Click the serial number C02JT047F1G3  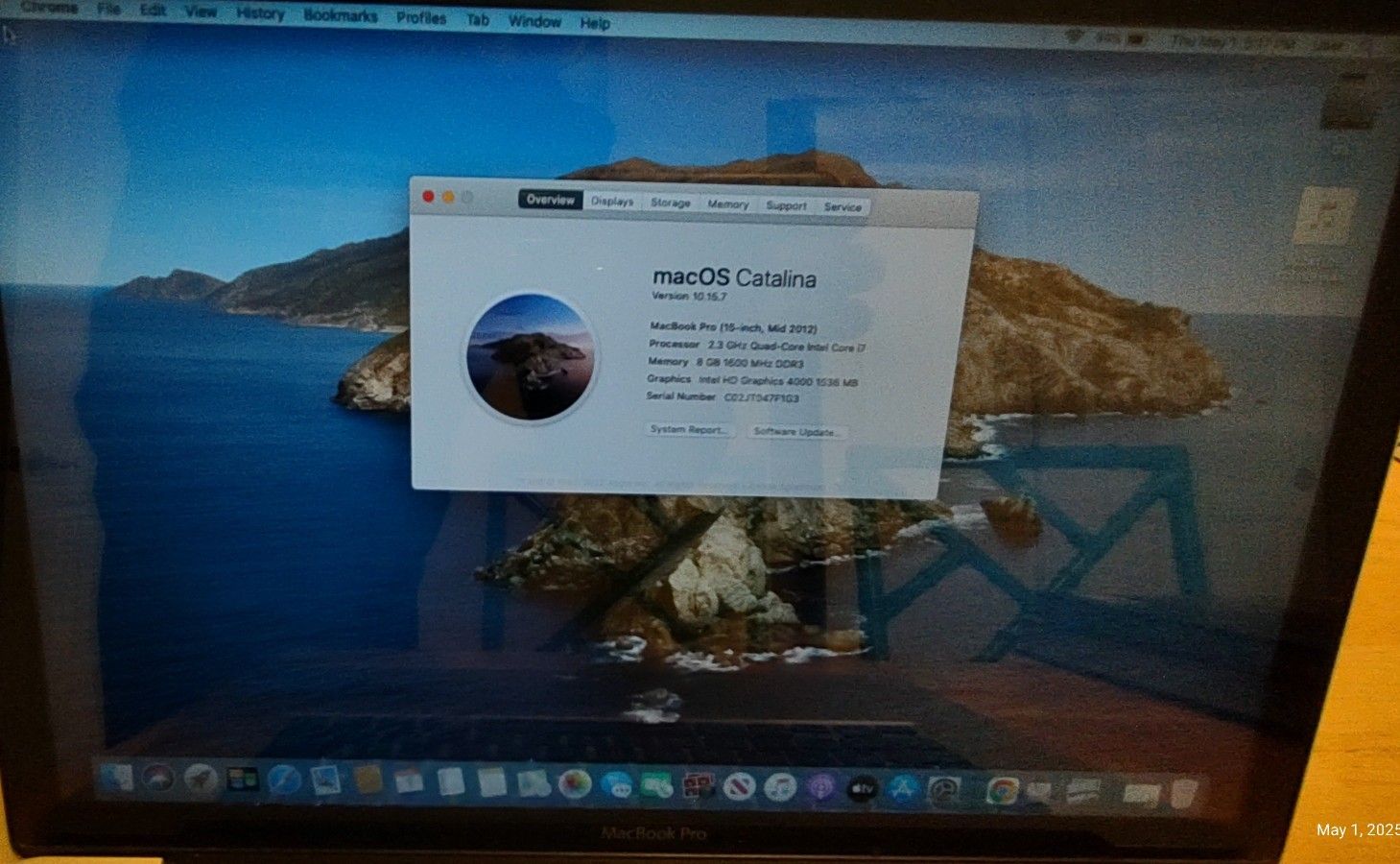(761, 397)
